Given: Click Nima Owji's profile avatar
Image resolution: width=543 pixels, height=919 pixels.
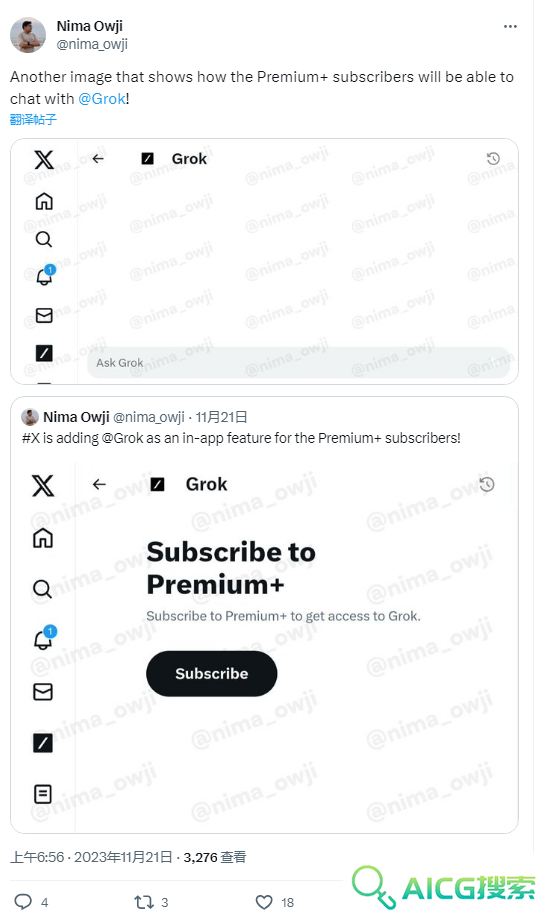Looking at the screenshot, I should pyautogui.click(x=28, y=35).
